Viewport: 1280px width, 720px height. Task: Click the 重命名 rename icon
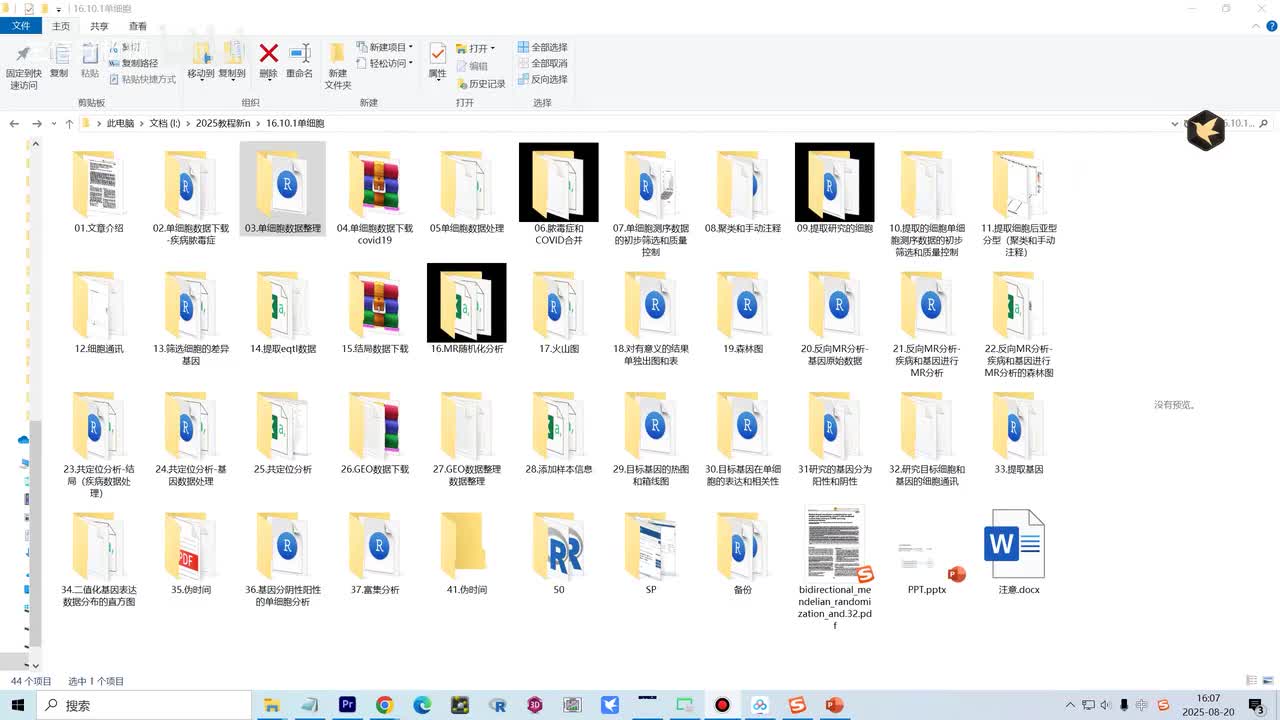[x=299, y=53]
